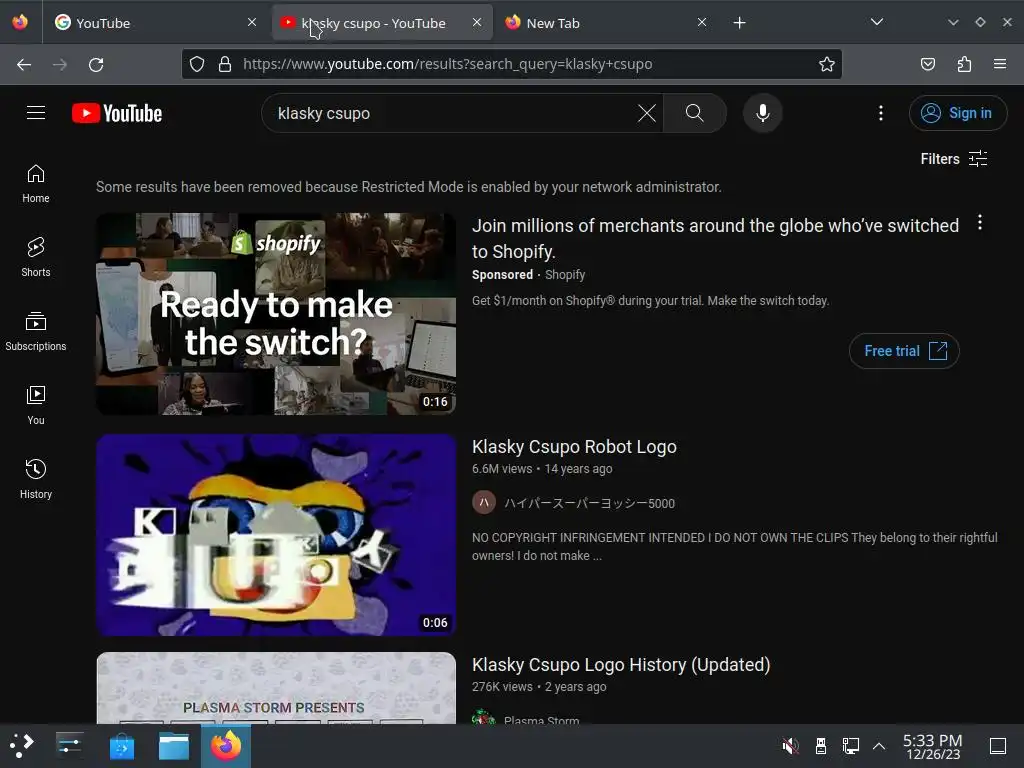Expand the list all tabs dropdown
Screen dimensions: 1024x768
pyautogui.click(x=876, y=22)
